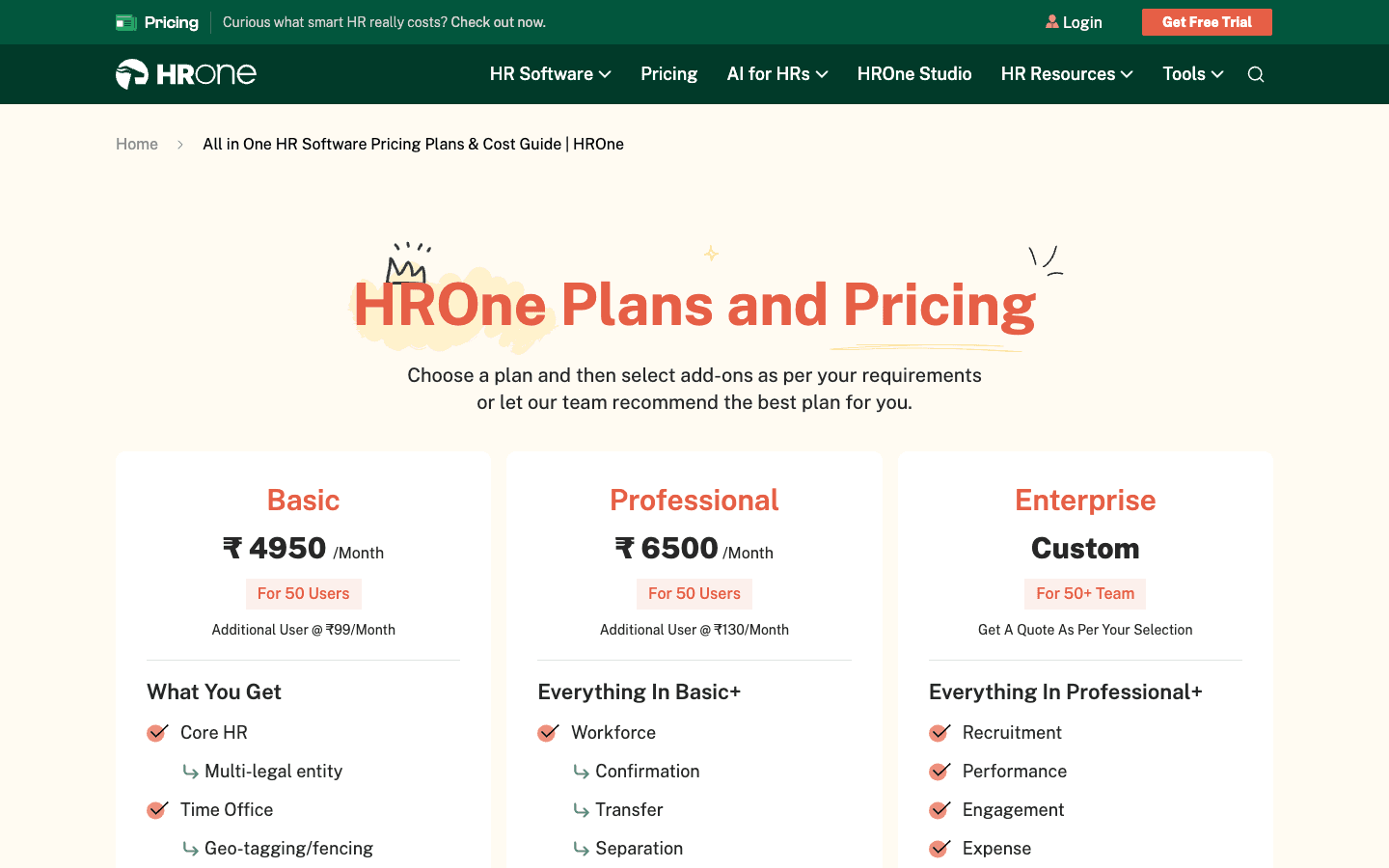Open the search magnifier icon
Image resolution: width=1389 pixels, height=868 pixels.
coord(1256,74)
